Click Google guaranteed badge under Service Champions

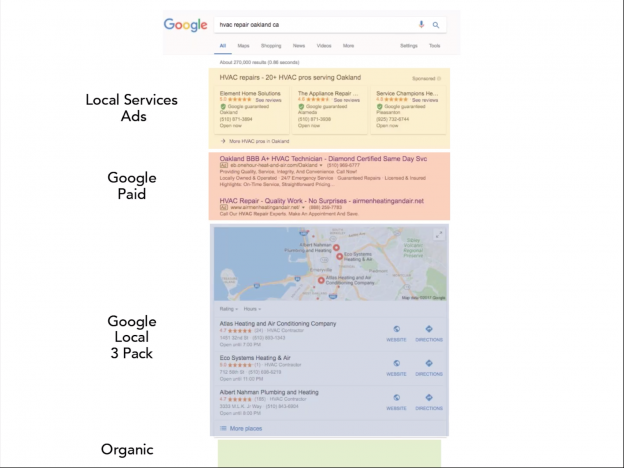coord(401,107)
